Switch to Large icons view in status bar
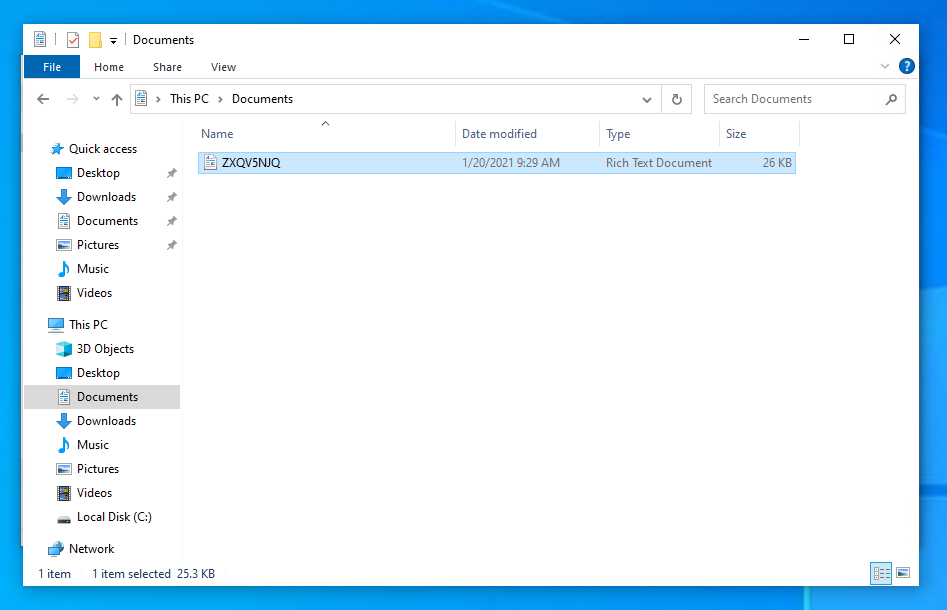This screenshot has width=947, height=610. 903,573
